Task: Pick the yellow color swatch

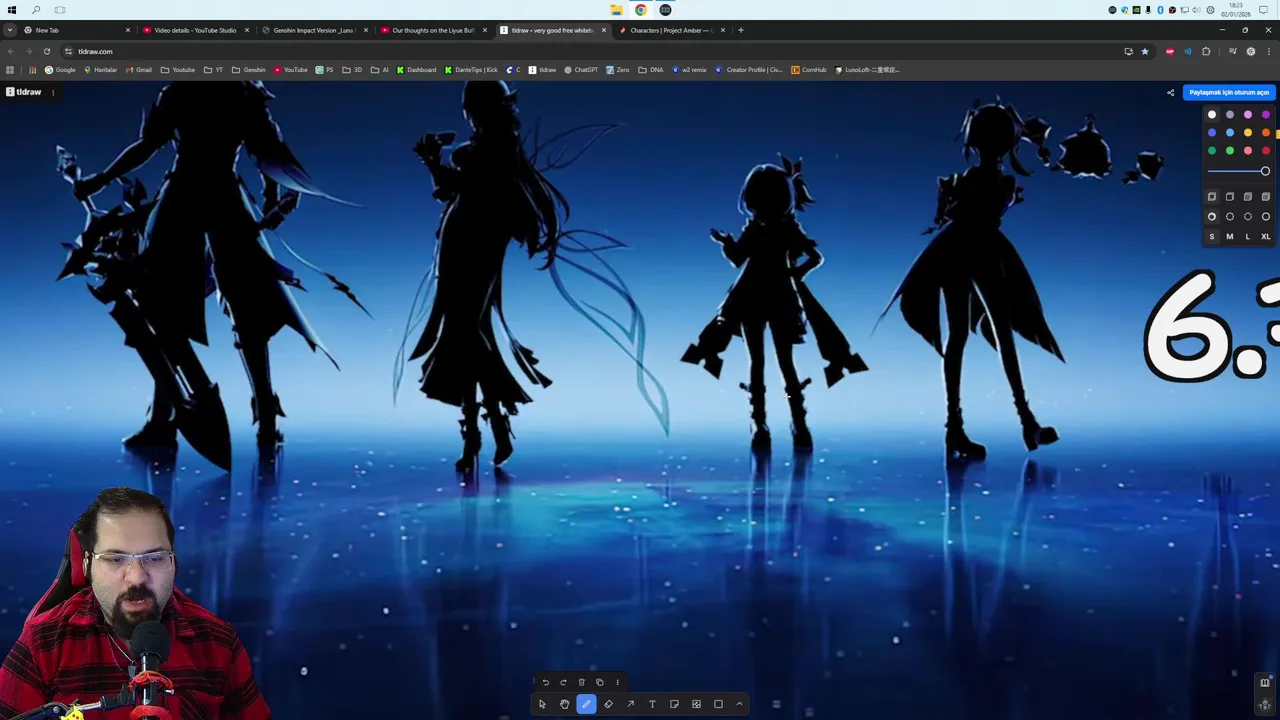Action: [x=1248, y=133]
